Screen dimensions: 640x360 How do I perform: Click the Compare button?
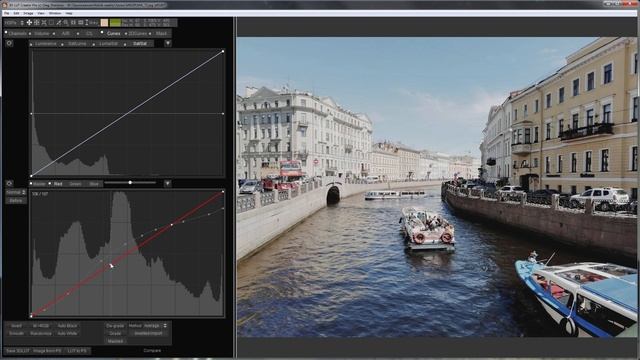click(152, 351)
